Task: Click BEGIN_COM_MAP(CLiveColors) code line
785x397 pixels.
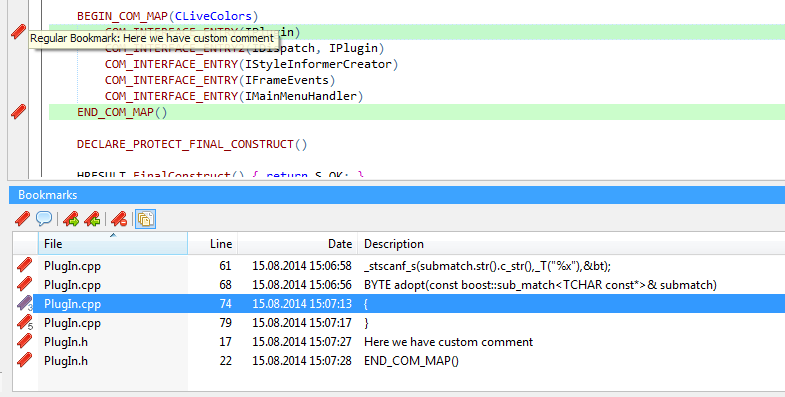Action: (168, 16)
